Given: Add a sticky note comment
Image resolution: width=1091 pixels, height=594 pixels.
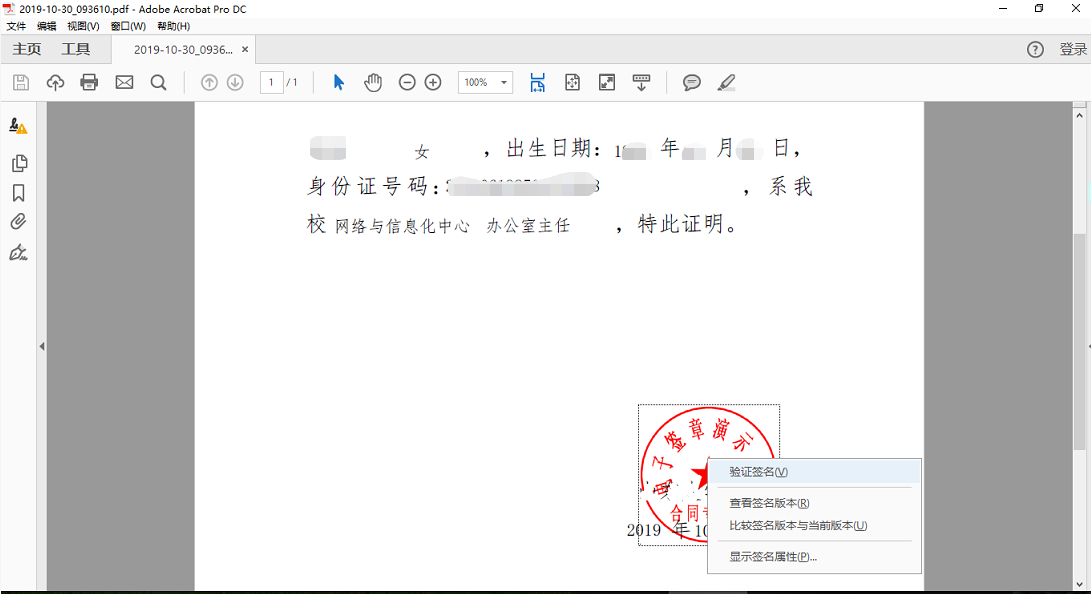Looking at the screenshot, I should pos(691,83).
